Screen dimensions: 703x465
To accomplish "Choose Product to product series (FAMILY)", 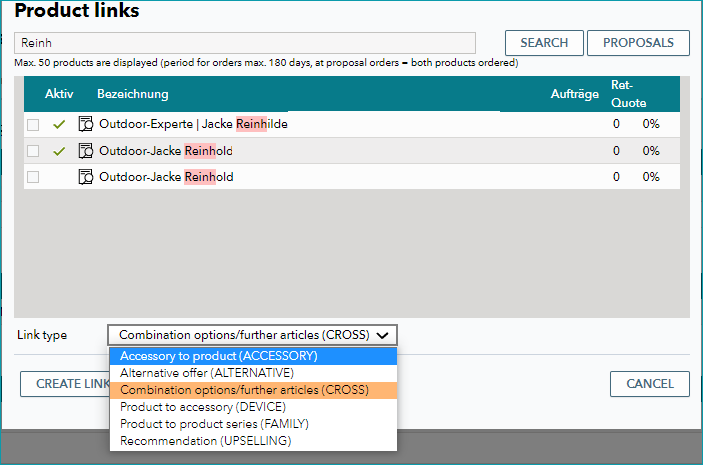I will pyautogui.click(x=253, y=424).
